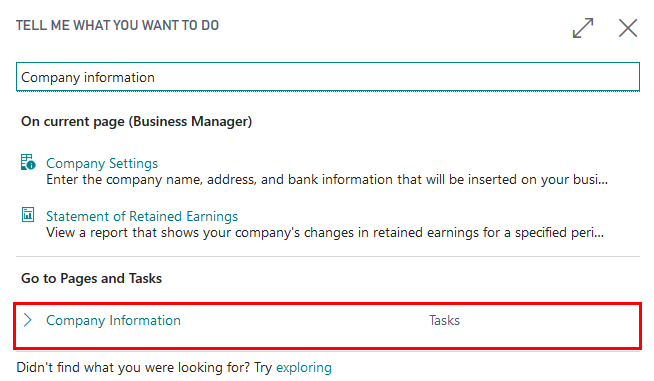This screenshot has width=654, height=381.
Task: Click the chevron beside Company Information
Action: click(x=28, y=320)
